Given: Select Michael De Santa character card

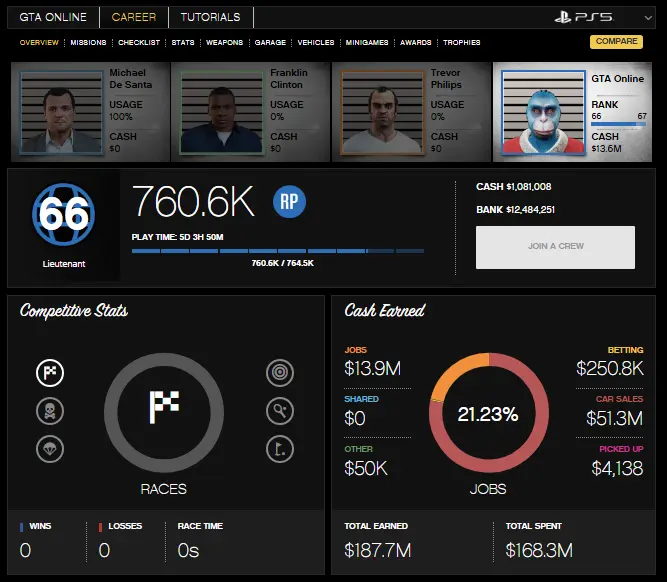Looking at the screenshot, I should coord(90,111).
